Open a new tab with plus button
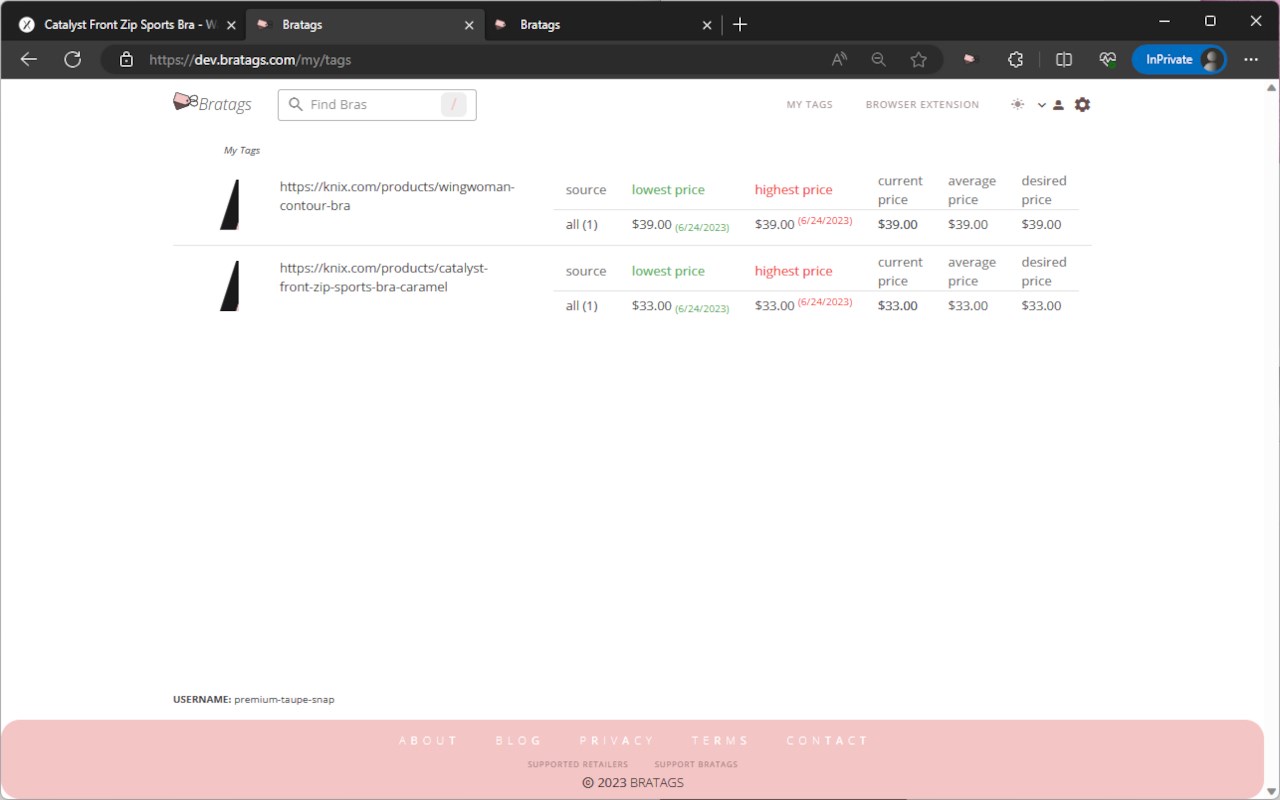The image size is (1280, 800). (x=740, y=25)
